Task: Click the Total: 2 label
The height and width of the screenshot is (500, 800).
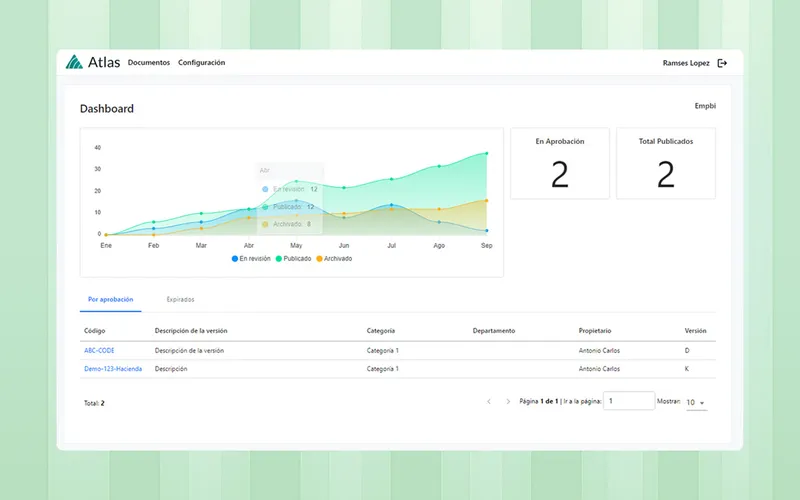Action: pos(94,403)
